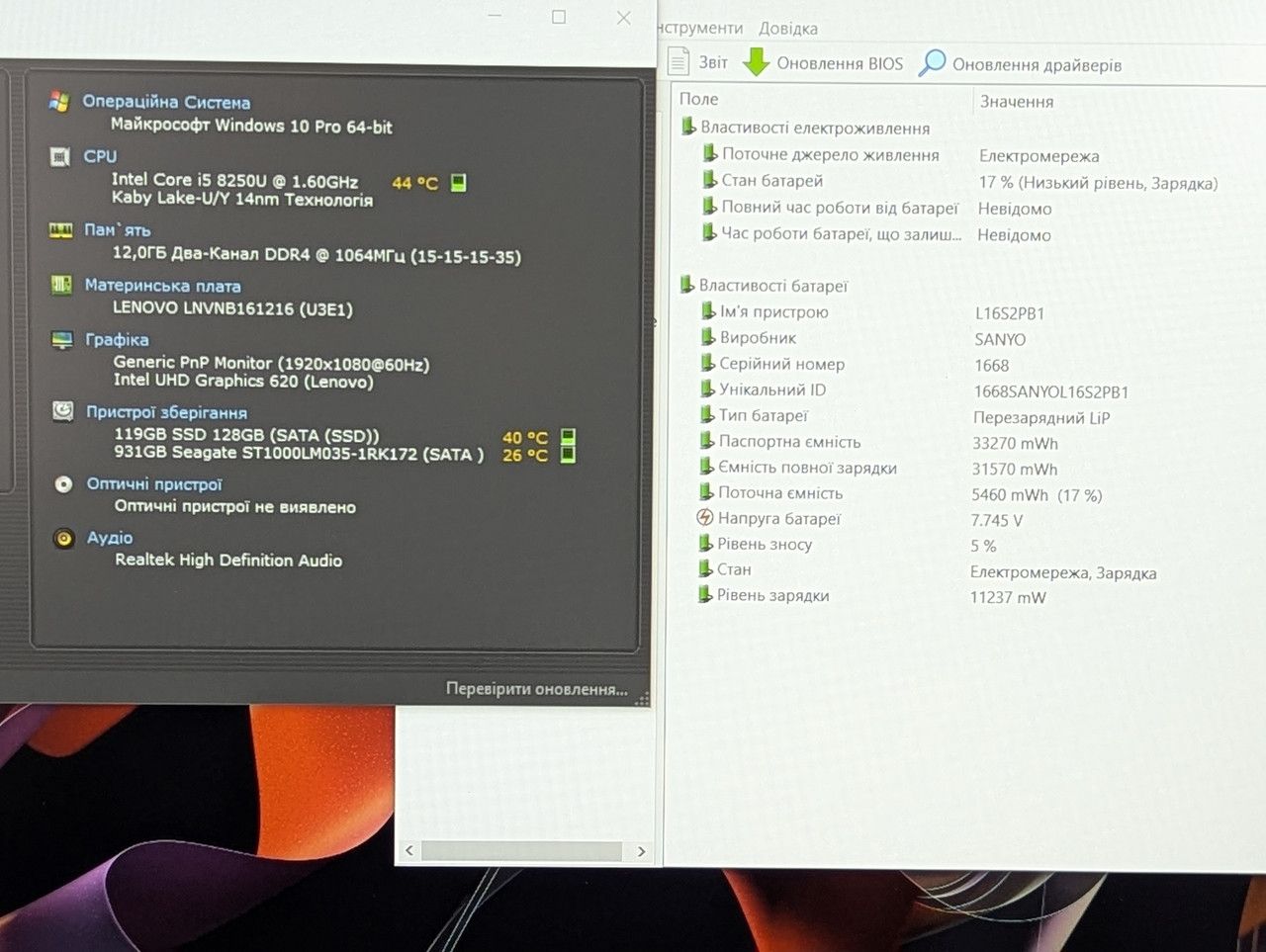Click the RAM memory icon beside Пам'ять
Viewport: 1266px width, 952px height.
[x=61, y=230]
